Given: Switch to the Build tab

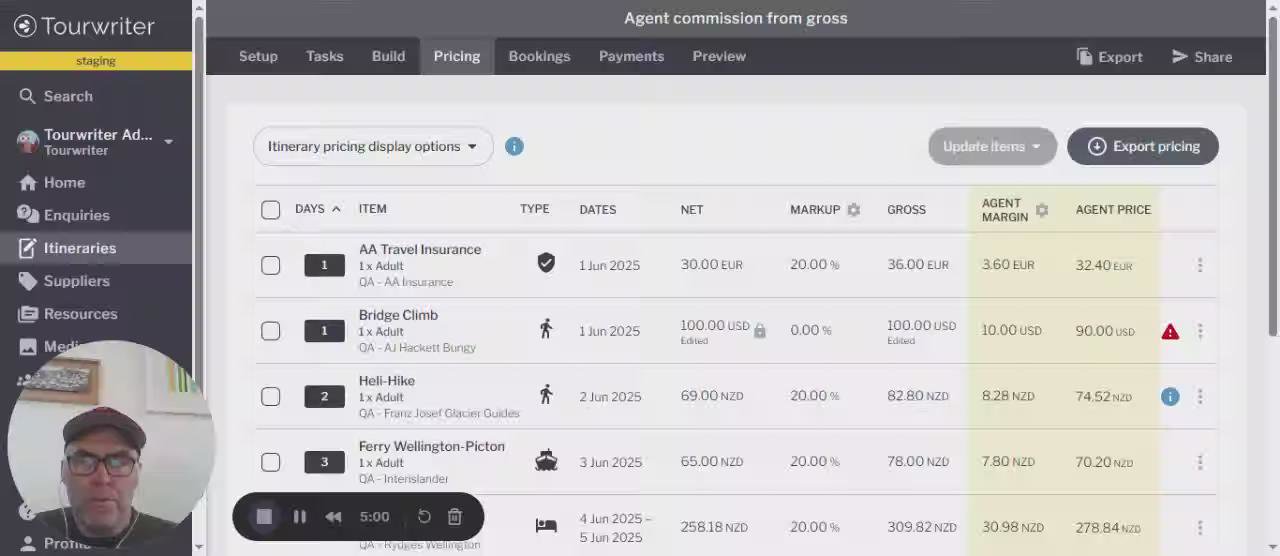Looking at the screenshot, I should [x=389, y=56].
